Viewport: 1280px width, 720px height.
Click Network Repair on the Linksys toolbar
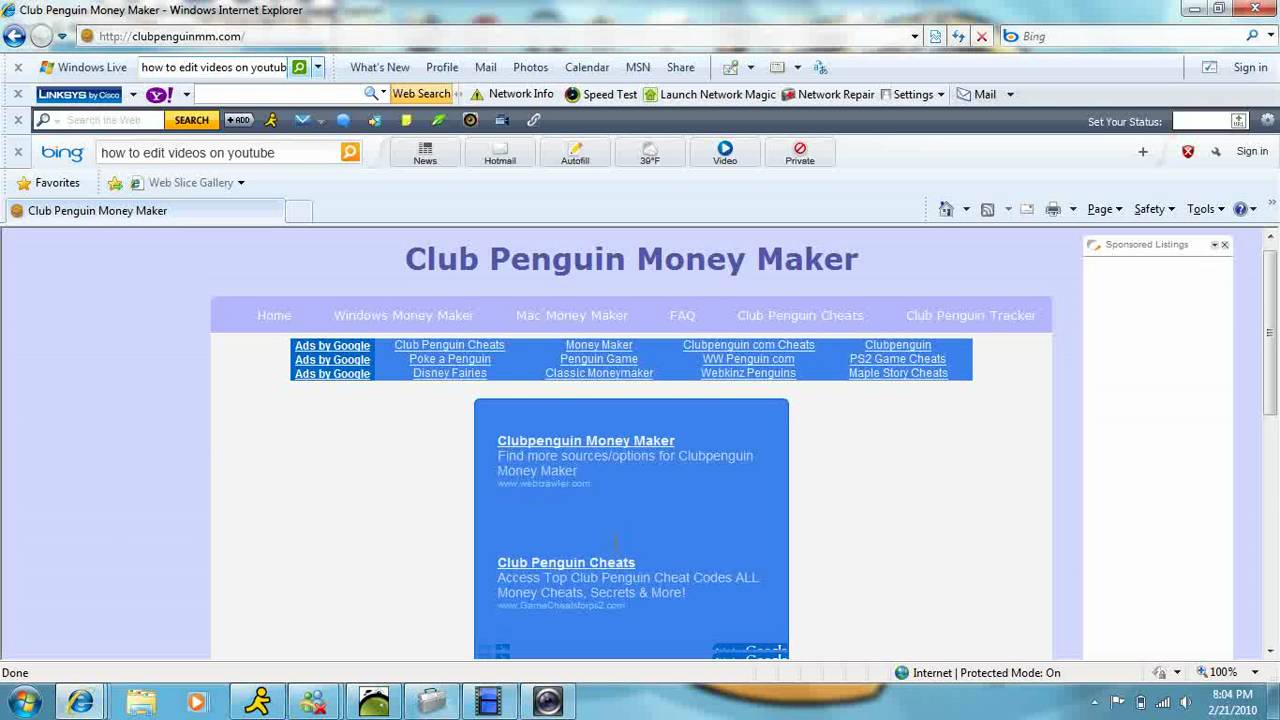[828, 94]
